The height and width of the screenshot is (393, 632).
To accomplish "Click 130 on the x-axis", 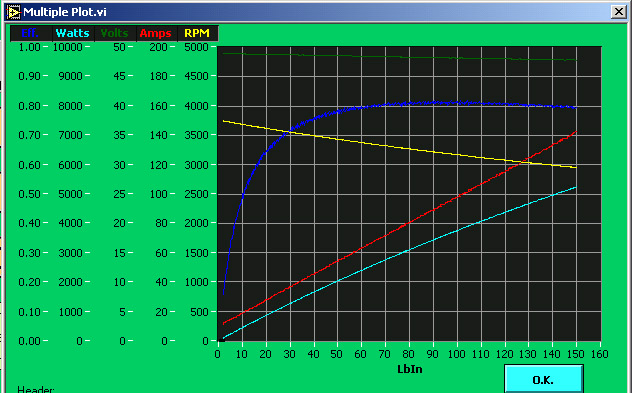I will tap(528, 354).
